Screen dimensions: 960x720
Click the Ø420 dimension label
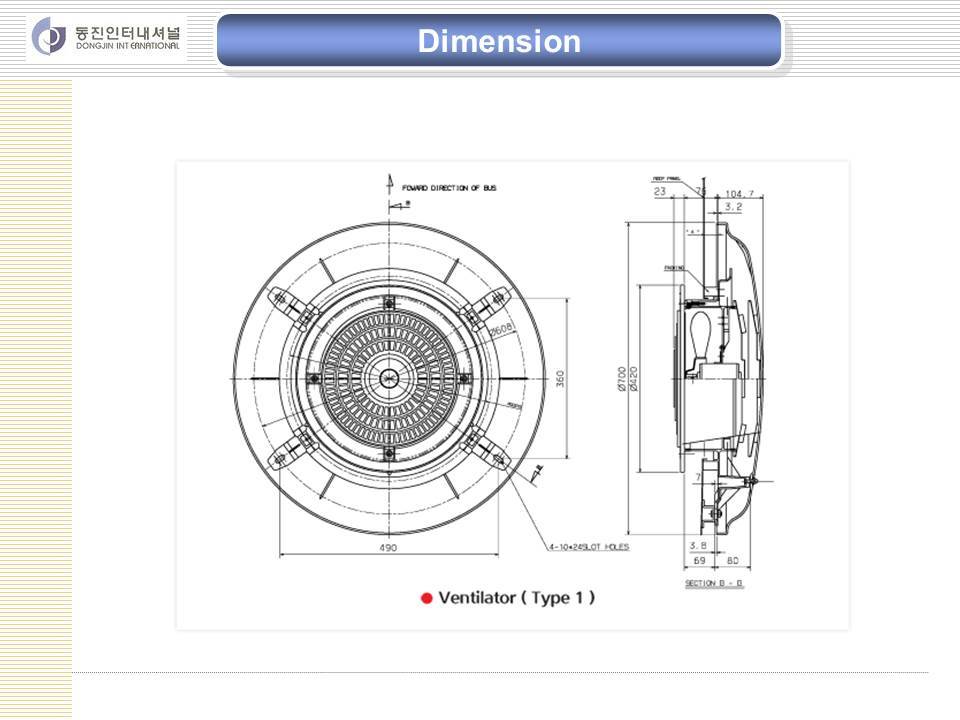pyautogui.click(x=634, y=380)
